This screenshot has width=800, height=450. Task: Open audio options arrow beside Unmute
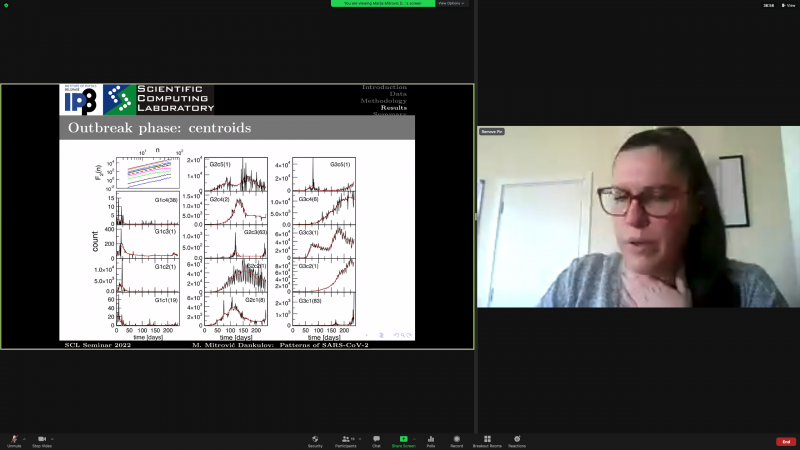pos(24,439)
